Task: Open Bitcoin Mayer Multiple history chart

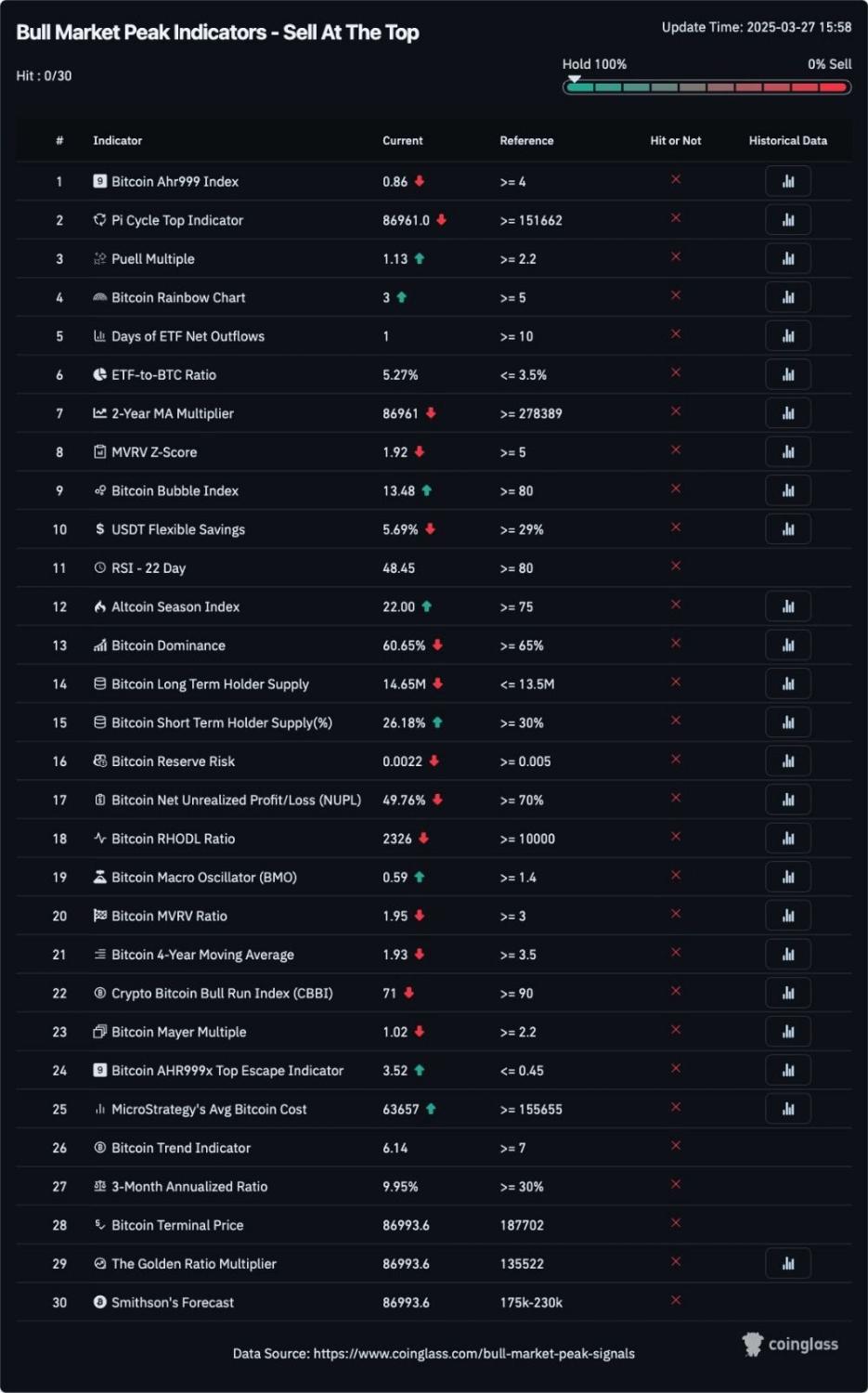Action: 787,1032
